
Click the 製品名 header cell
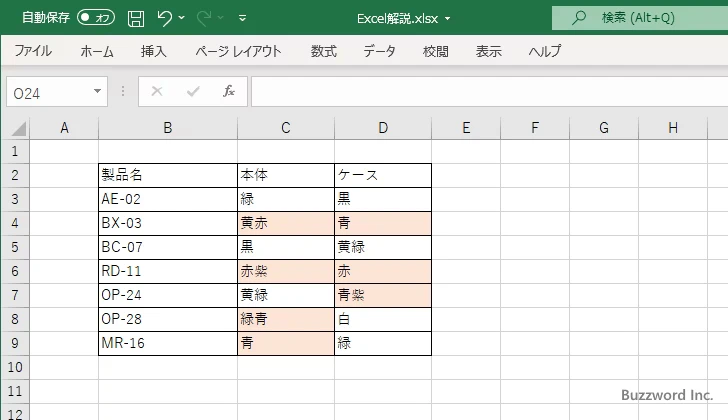pyautogui.click(x=168, y=175)
